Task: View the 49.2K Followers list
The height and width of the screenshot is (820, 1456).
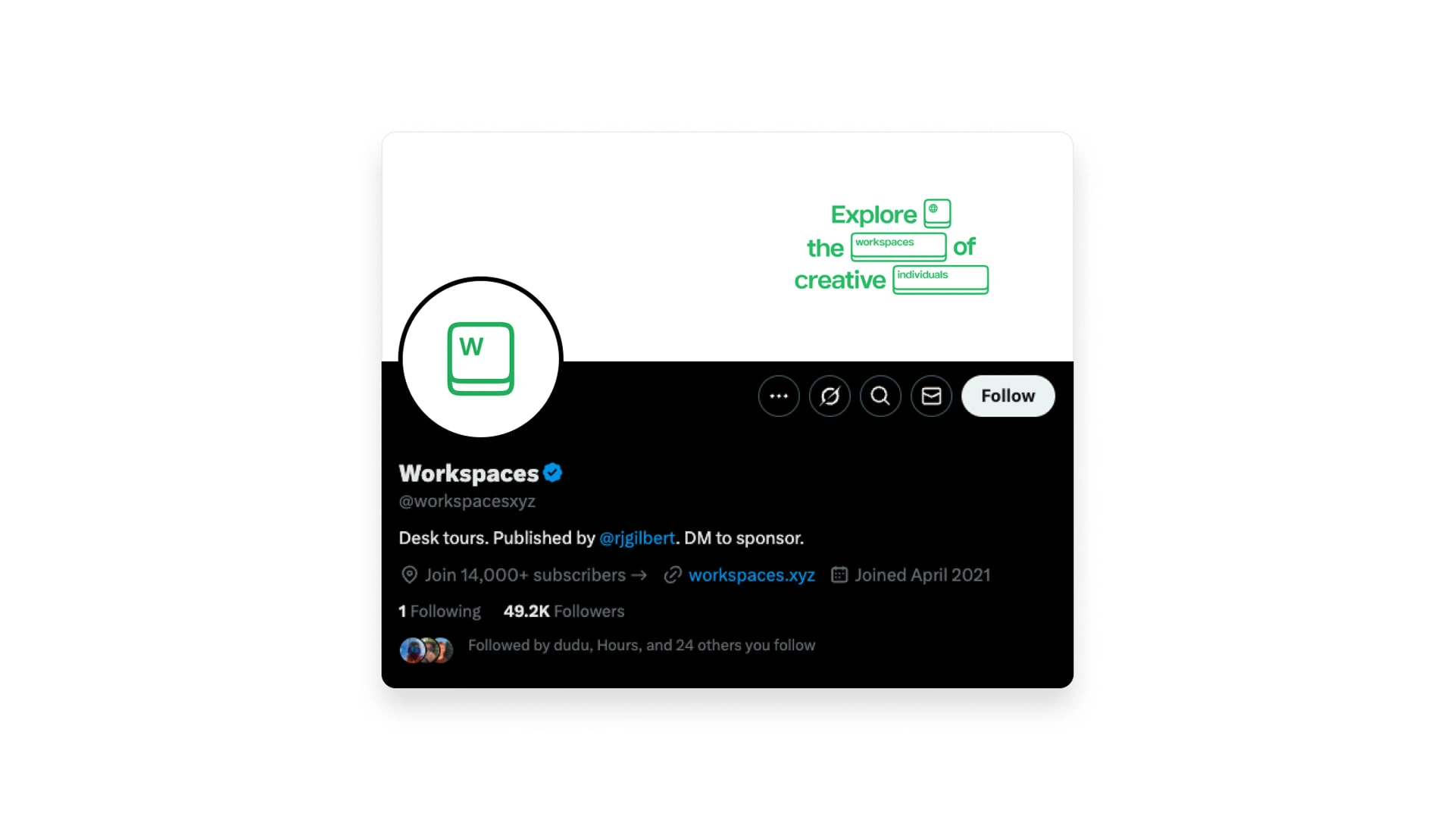Action: point(564,612)
